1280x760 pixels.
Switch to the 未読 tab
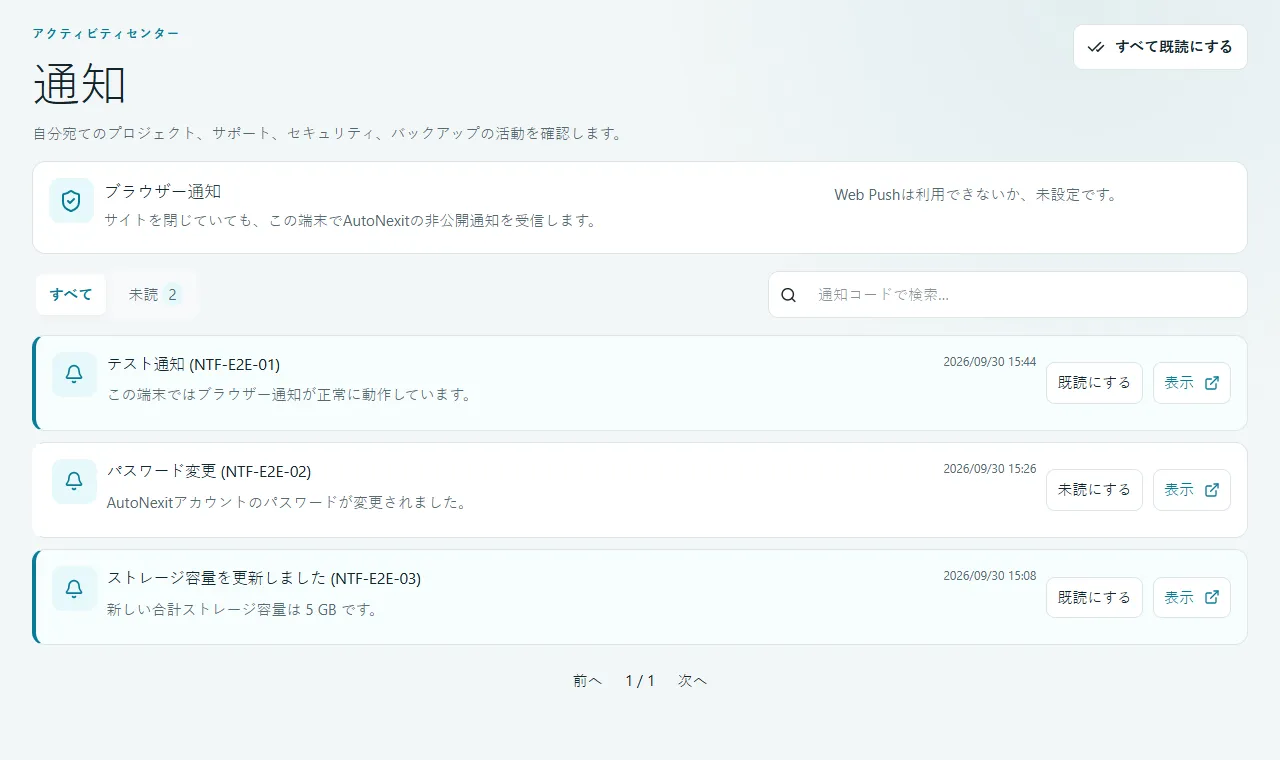click(x=154, y=294)
